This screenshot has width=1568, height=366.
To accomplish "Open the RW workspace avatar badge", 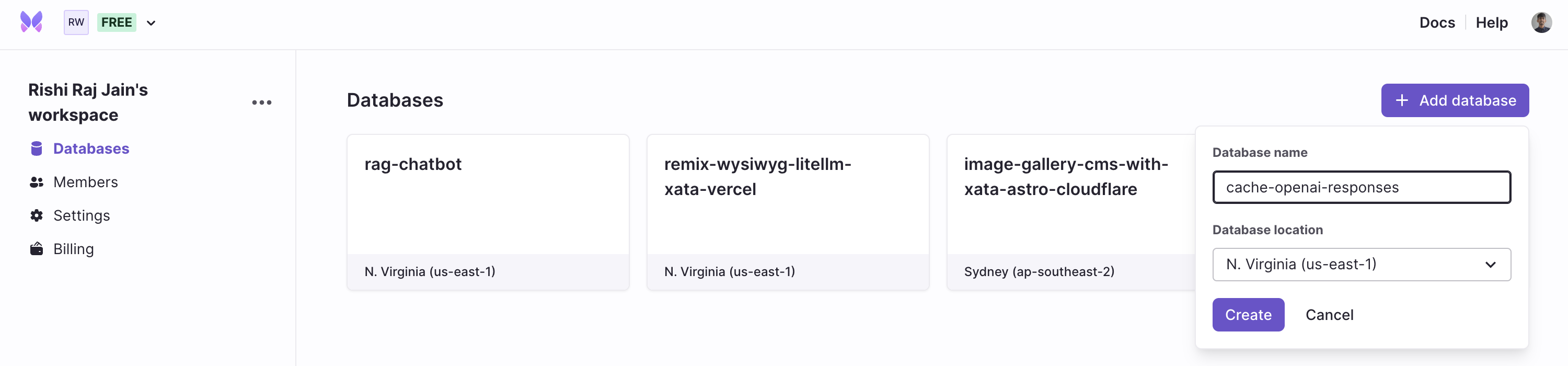I will pyautogui.click(x=76, y=22).
